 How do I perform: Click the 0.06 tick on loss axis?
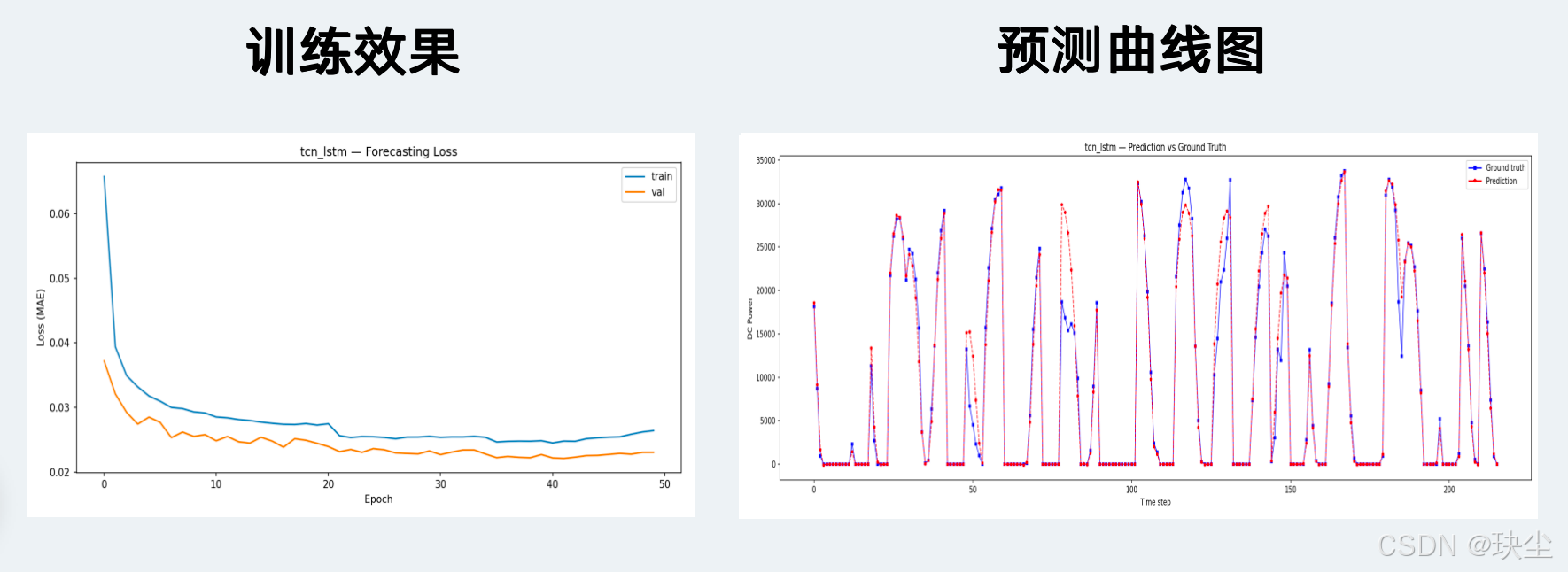[59, 213]
